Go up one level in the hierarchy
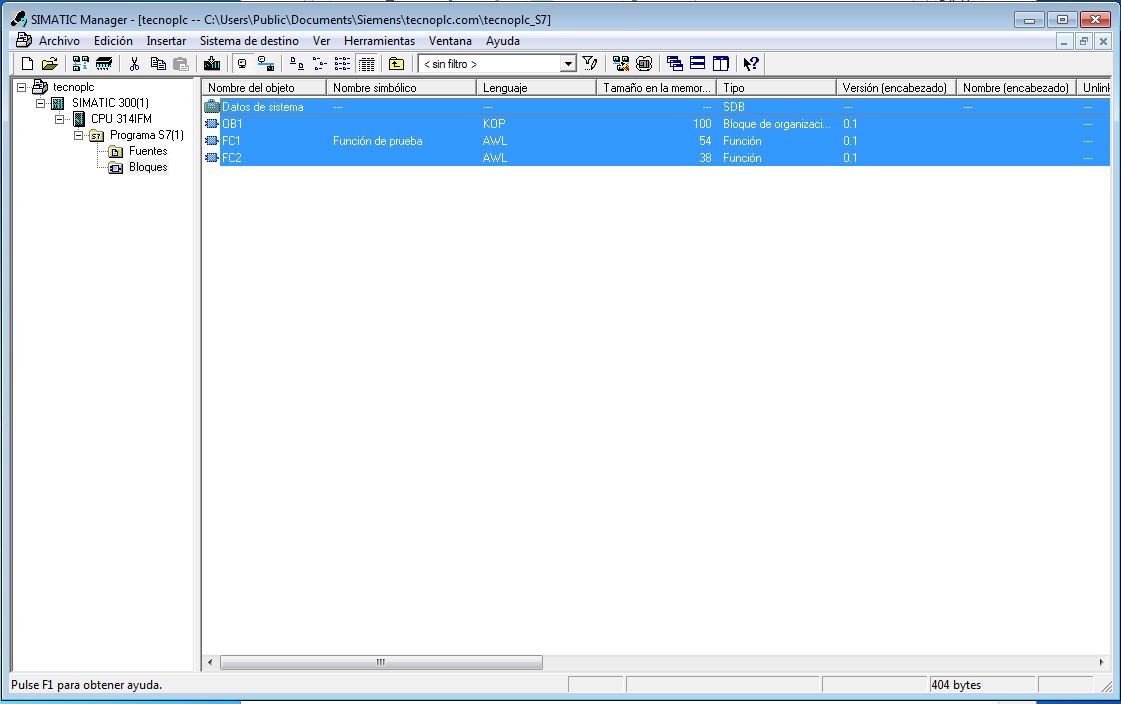Viewport: 1121px width, 704px height. pos(396,64)
